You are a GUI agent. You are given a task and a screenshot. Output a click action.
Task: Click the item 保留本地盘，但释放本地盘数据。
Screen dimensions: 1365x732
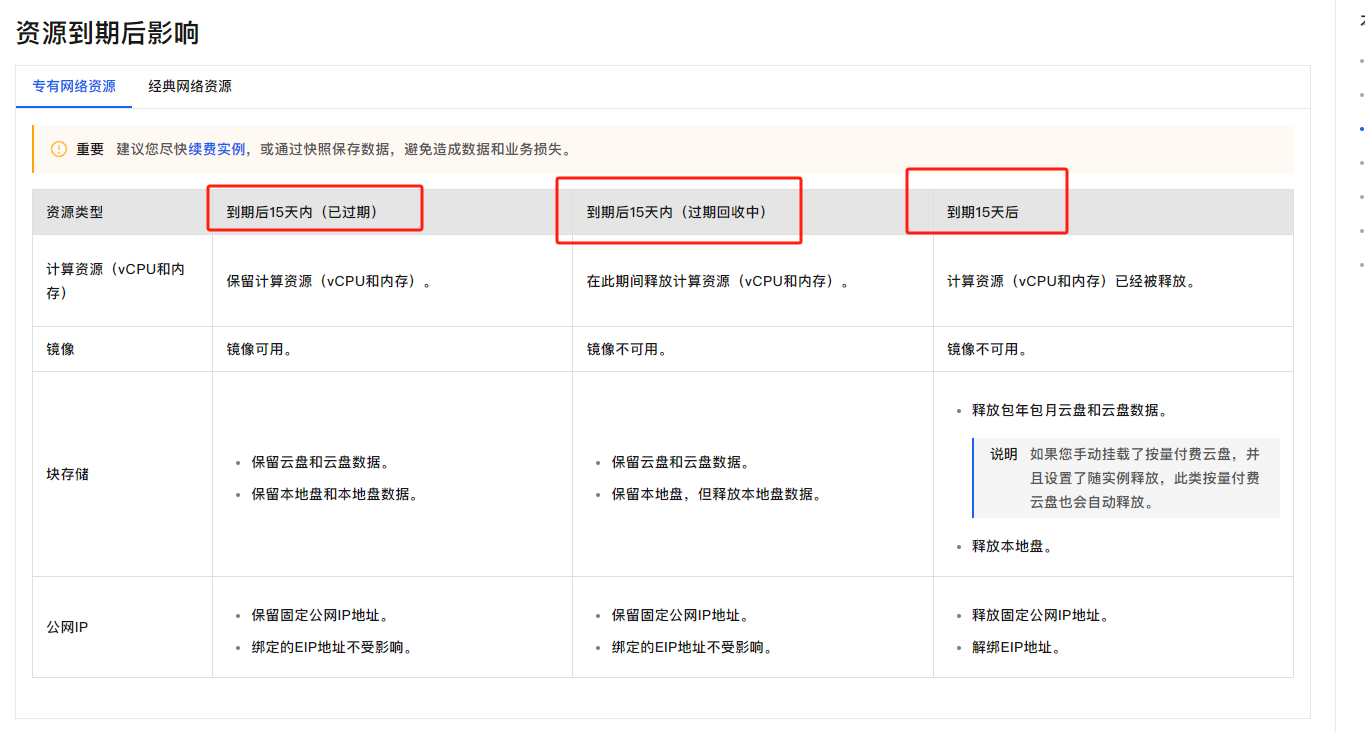coord(716,494)
